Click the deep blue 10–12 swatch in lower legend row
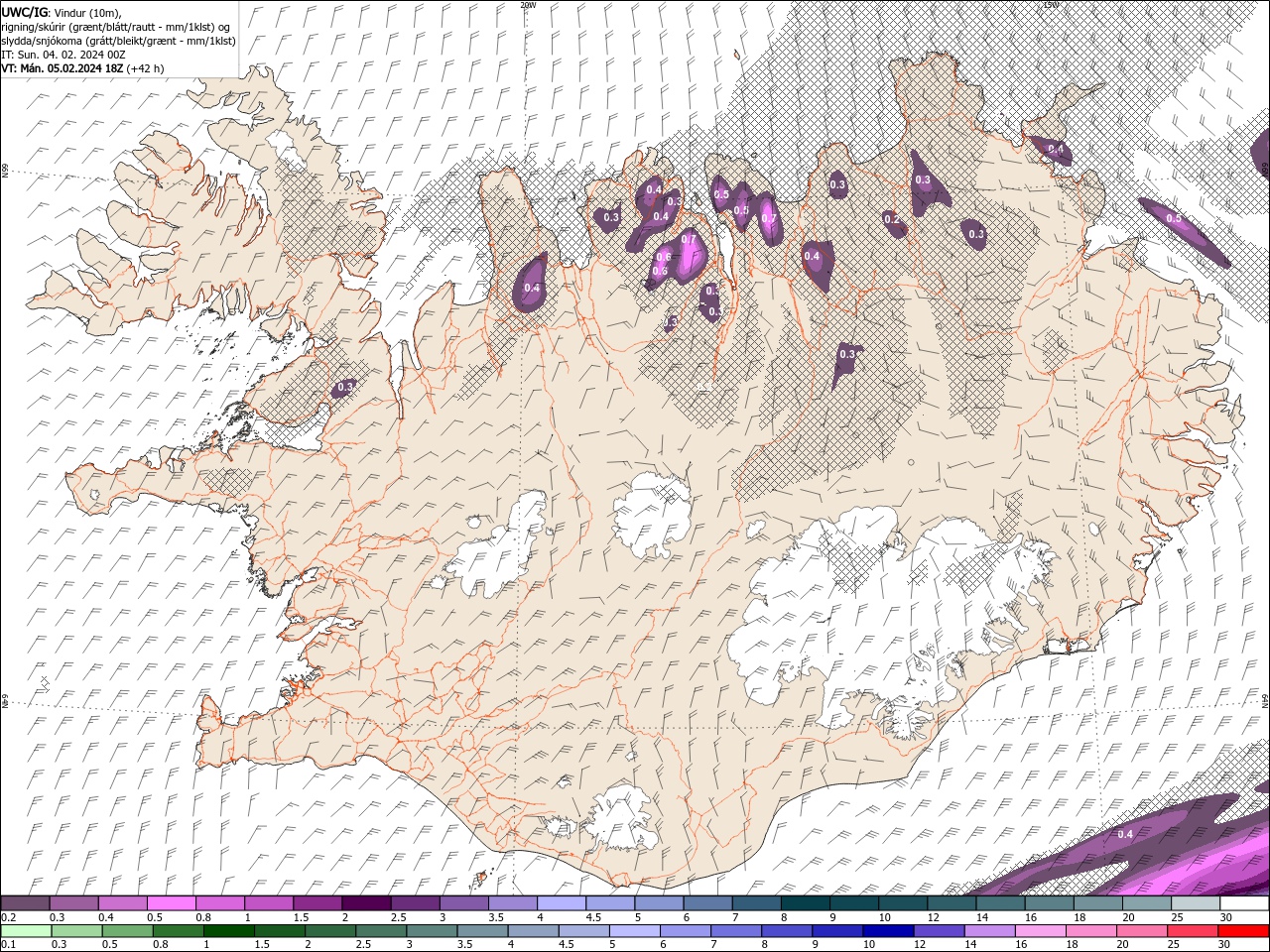Screen dimensions: 1270x952 click(x=888, y=931)
